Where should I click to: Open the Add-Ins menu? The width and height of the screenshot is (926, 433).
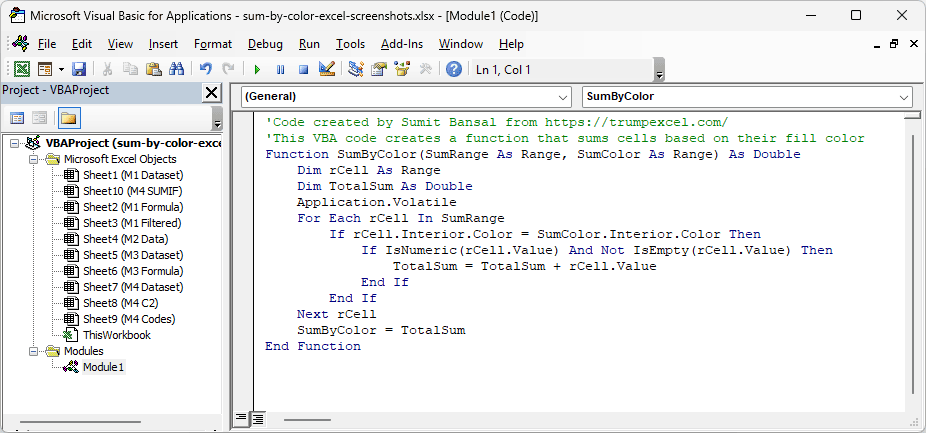click(402, 44)
